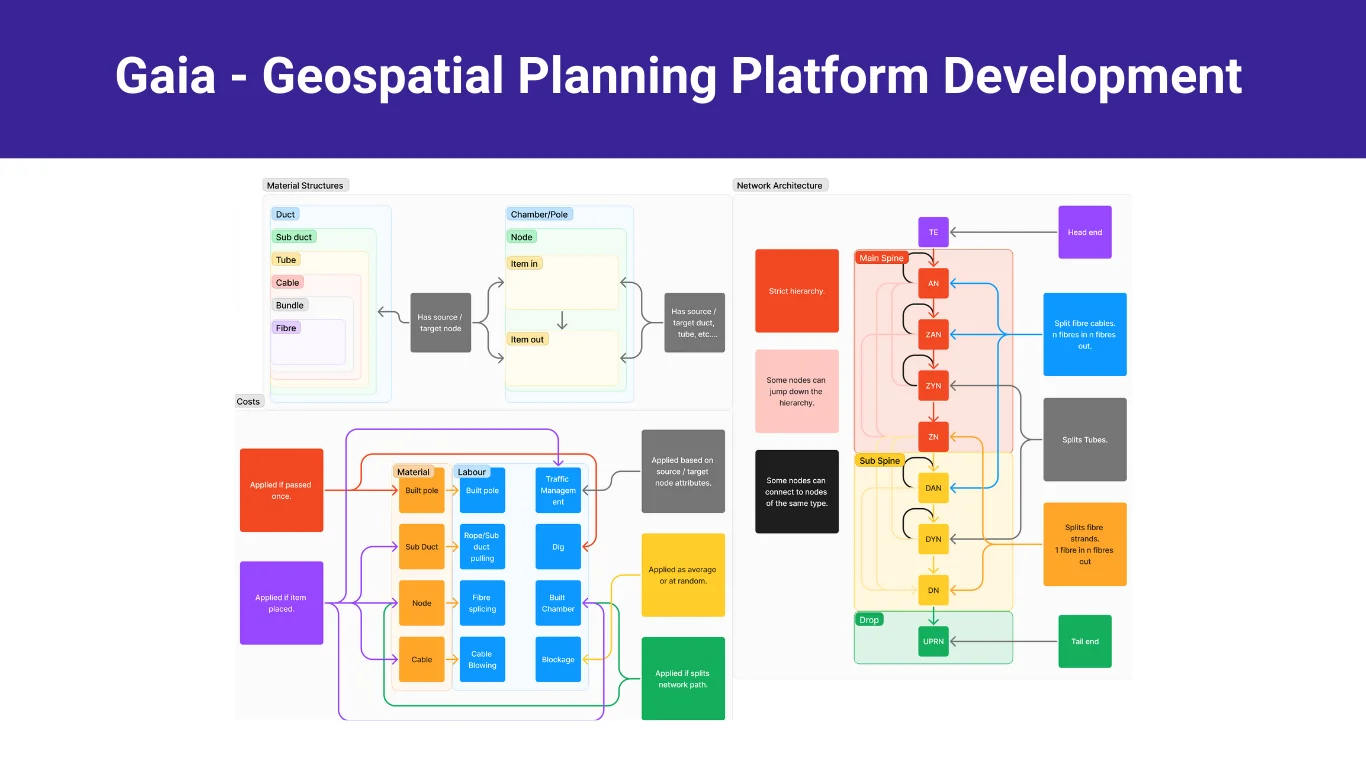Select the Cable Blowing labour block
This screenshot has height=768, width=1366.
481,659
